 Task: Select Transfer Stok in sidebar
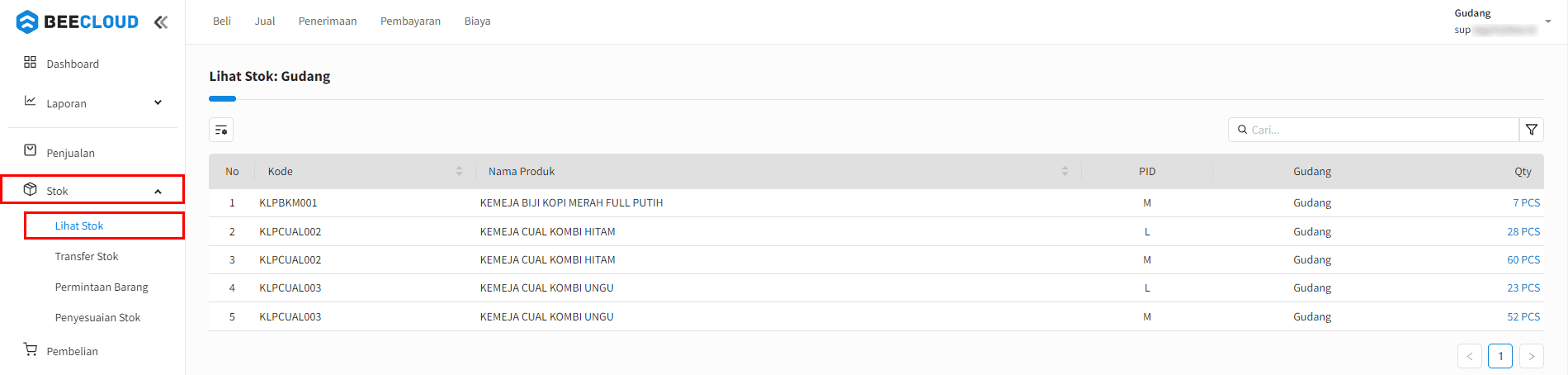[x=87, y=256]
